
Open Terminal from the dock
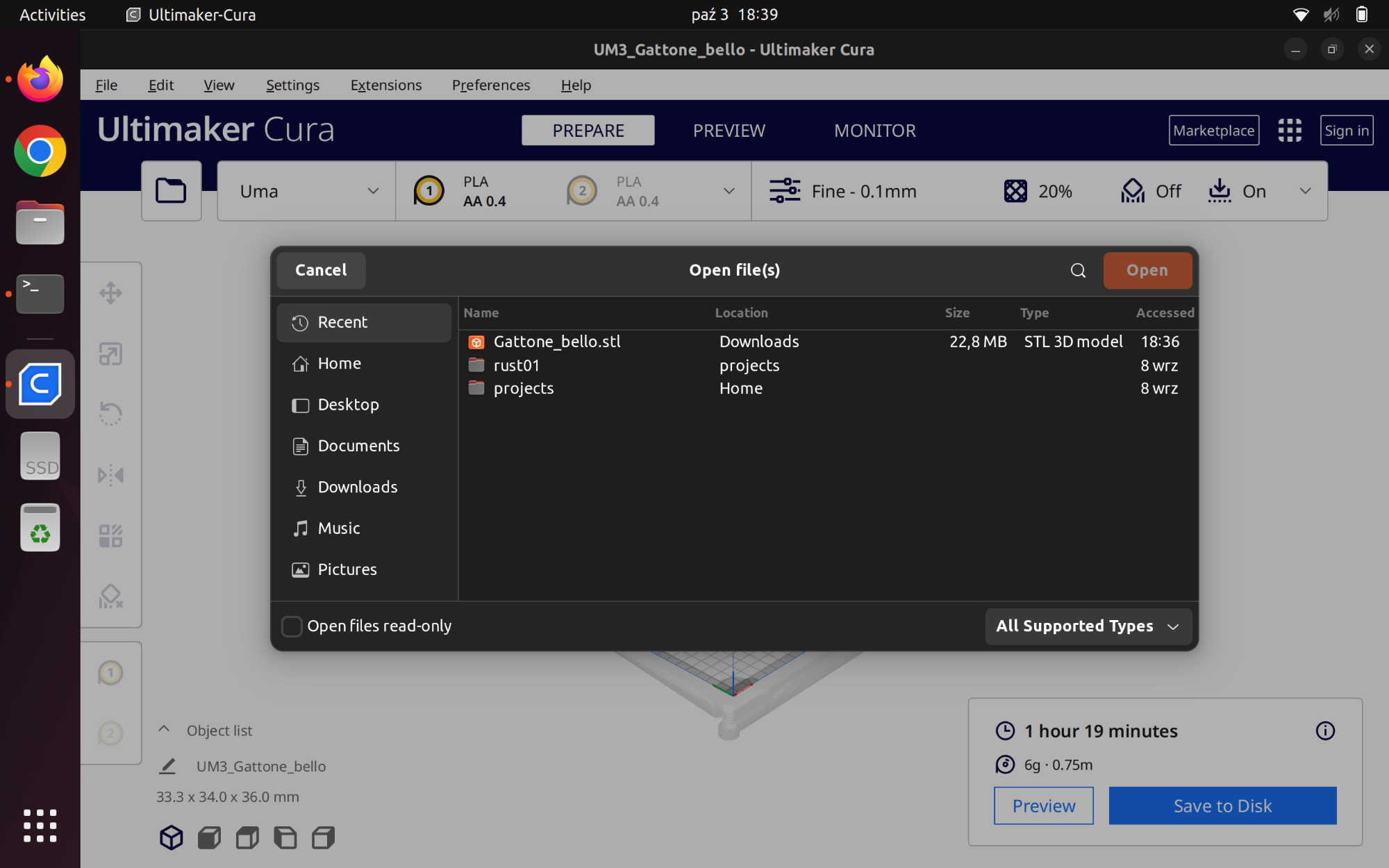click(40, 294)
